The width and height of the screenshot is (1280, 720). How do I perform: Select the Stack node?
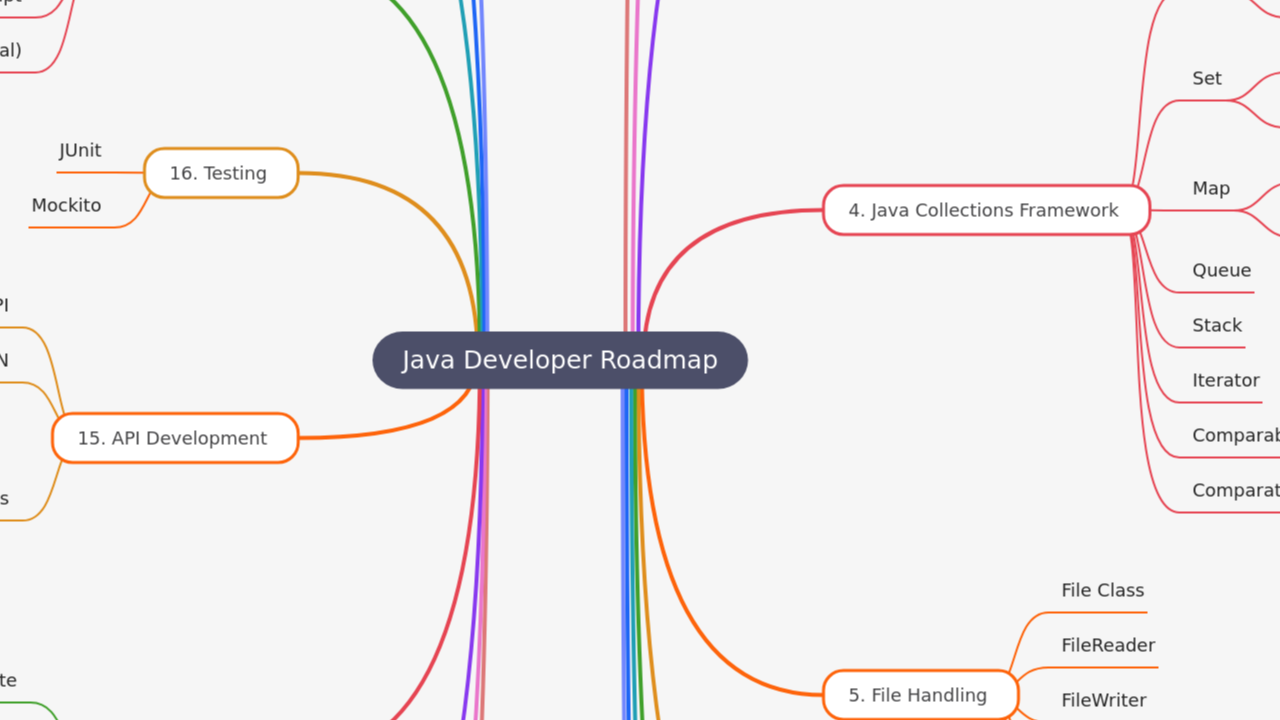1216,325
